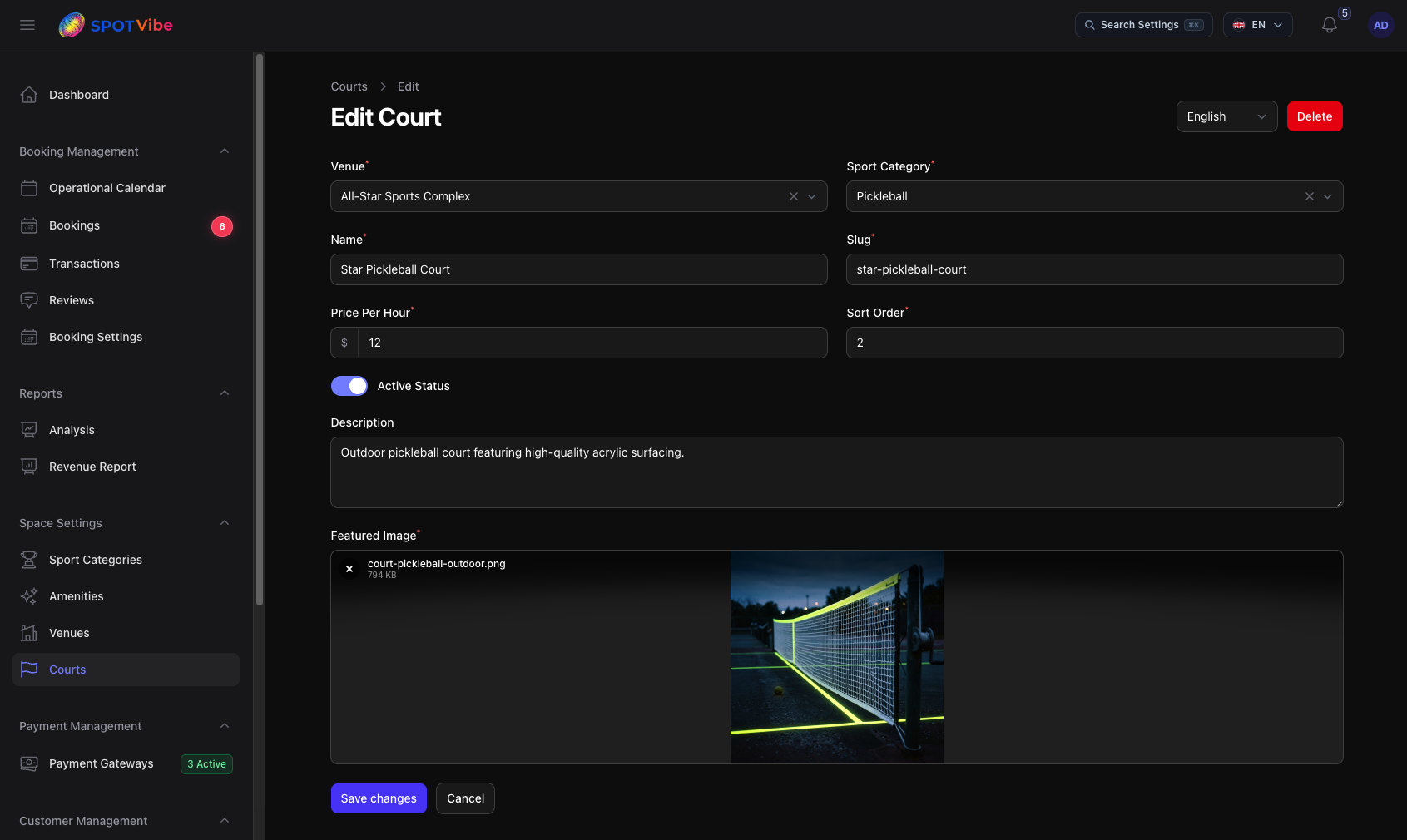
Task: Collapse the Space Settings section
Action: tap(225, 523)
